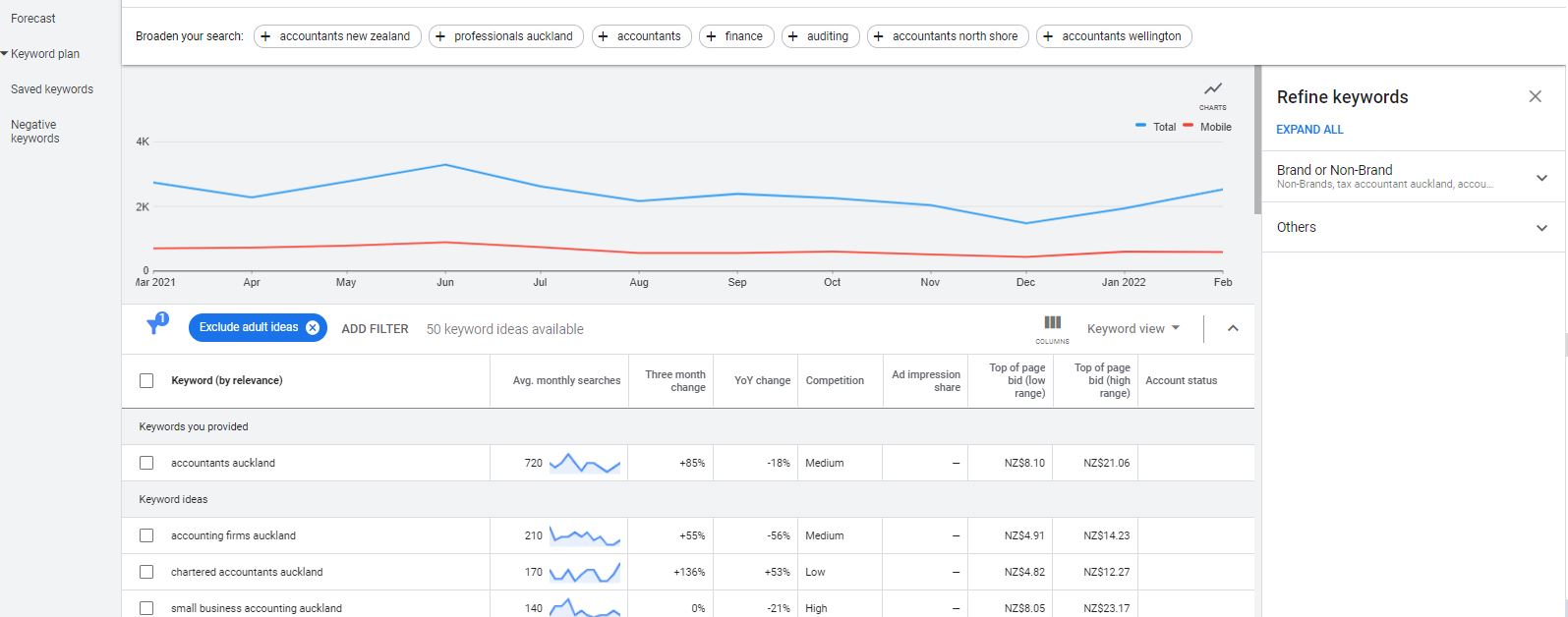Remove the Exclude adult ideas filter
Screen dimensions: 1568x617
[x=313, y=328]
